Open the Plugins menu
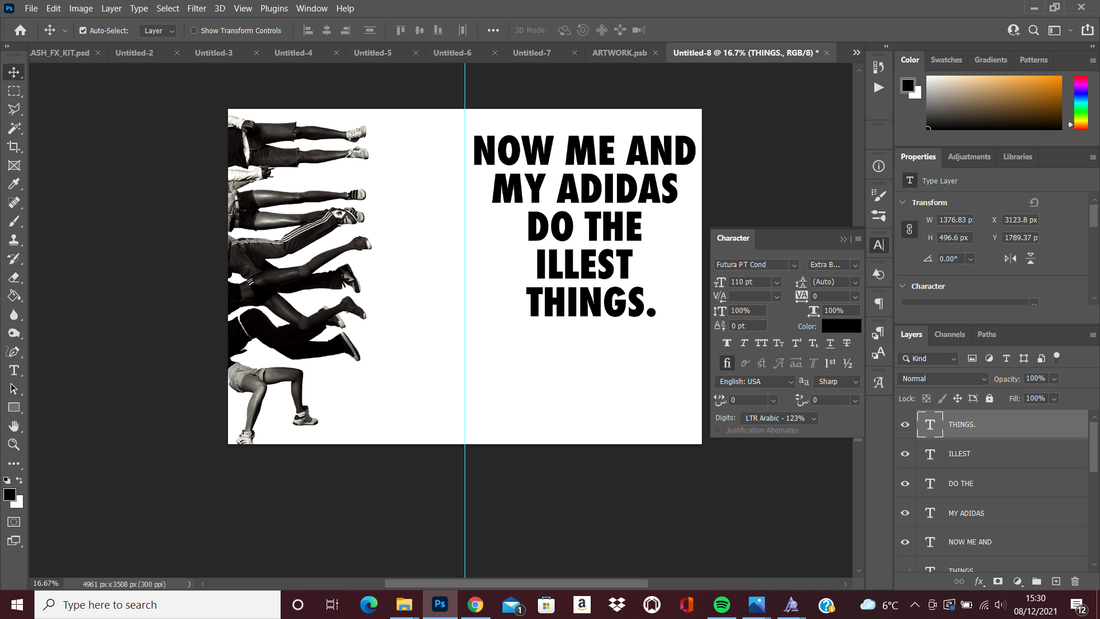Image resolution: width=1100 pixels, height=619 pixels. 274,8
